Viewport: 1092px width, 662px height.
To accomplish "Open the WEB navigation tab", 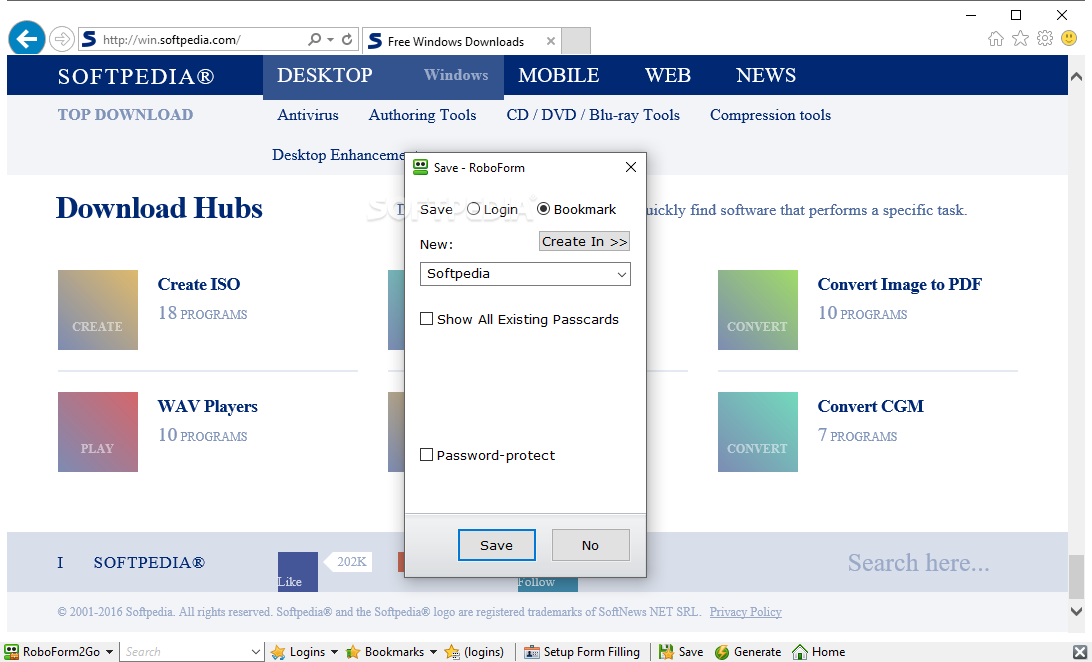I will tap(668, 75).
